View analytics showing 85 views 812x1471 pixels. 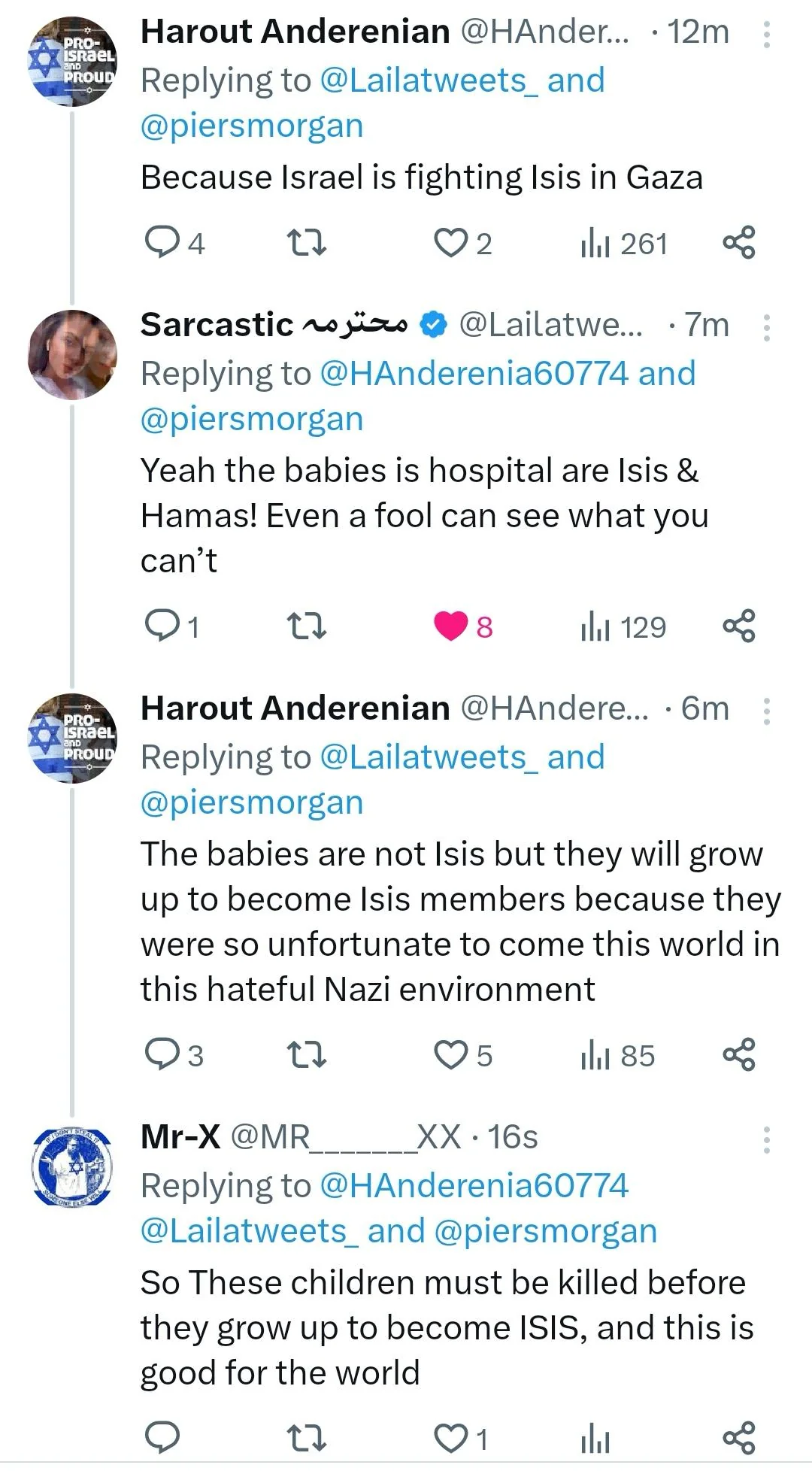617,1055
